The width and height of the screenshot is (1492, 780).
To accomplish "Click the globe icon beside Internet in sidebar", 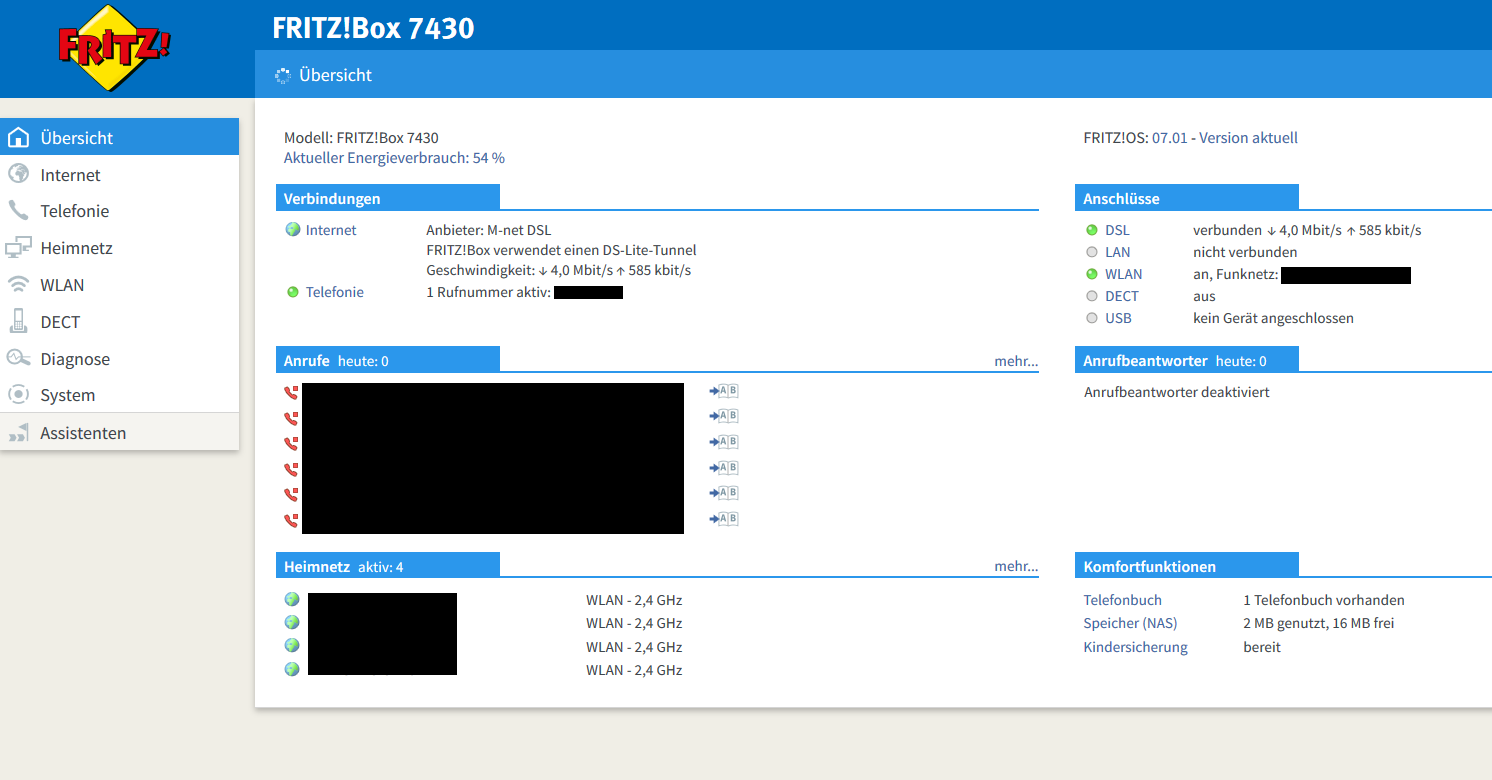I will (18, 174).
